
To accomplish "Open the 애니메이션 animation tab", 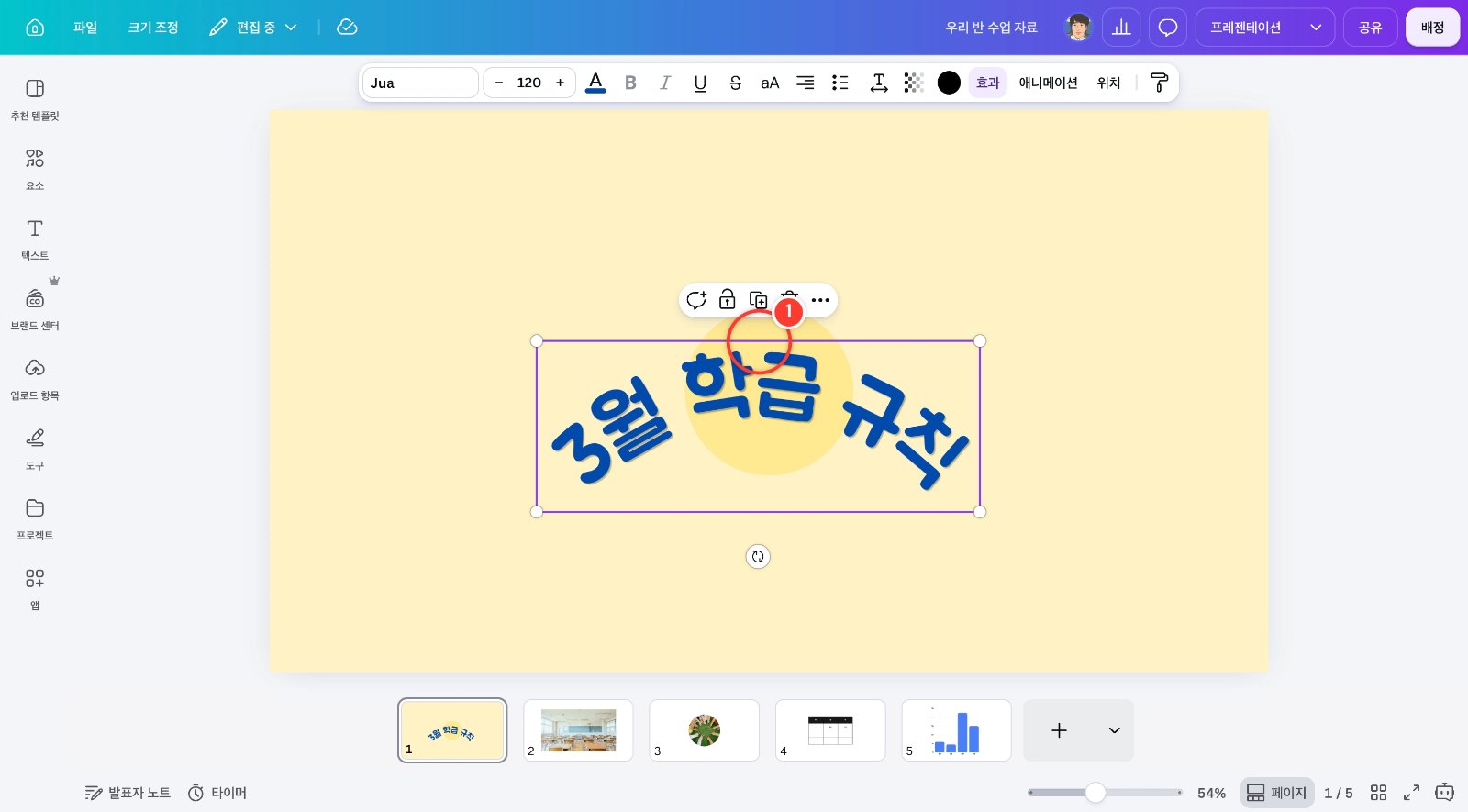I will 1049,83.
